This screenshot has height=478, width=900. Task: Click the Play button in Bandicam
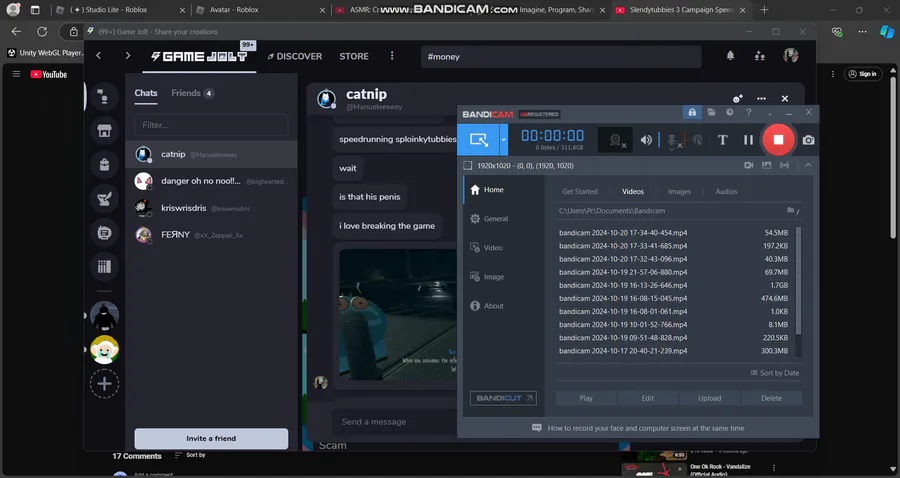[586, 398]
